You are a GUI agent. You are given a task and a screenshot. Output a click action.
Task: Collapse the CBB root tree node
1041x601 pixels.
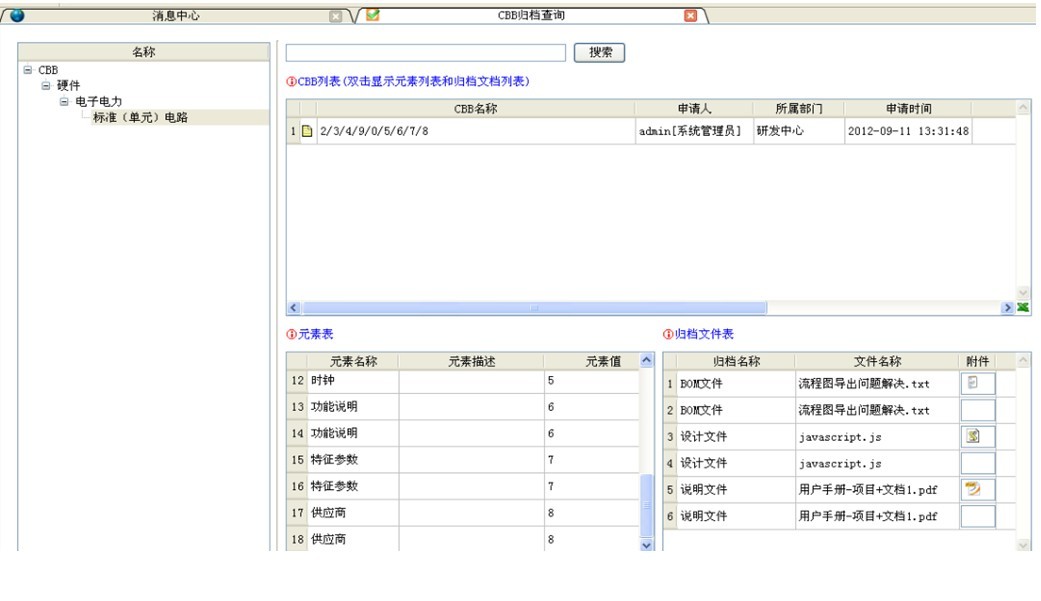coord(28,70)
